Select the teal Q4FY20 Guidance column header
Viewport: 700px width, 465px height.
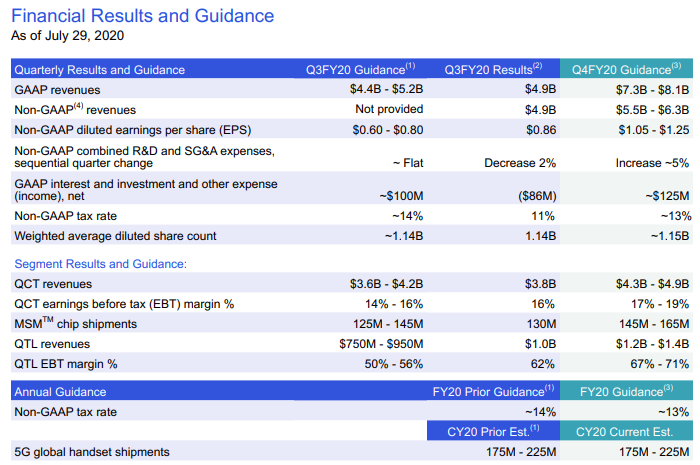coord(628,70)
